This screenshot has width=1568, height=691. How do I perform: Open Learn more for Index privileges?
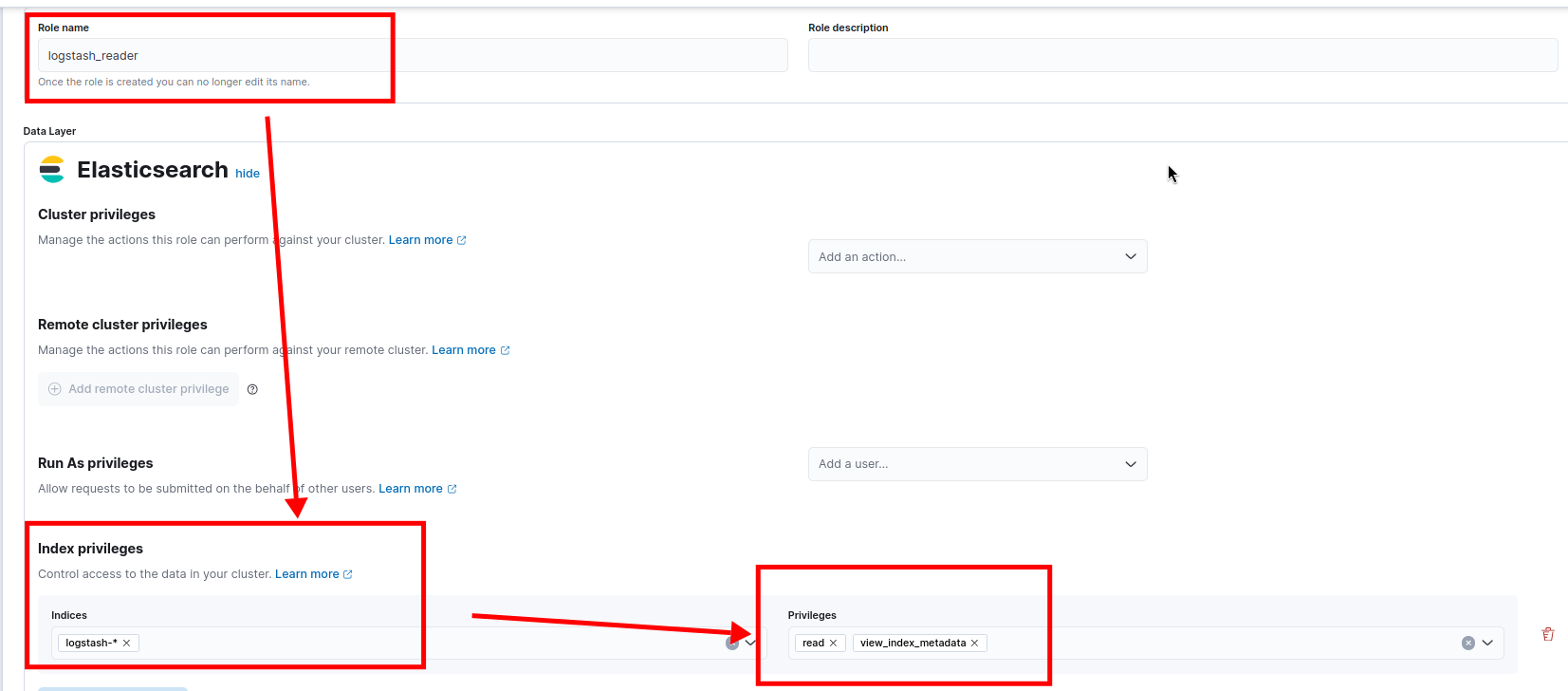pos(314,574)
